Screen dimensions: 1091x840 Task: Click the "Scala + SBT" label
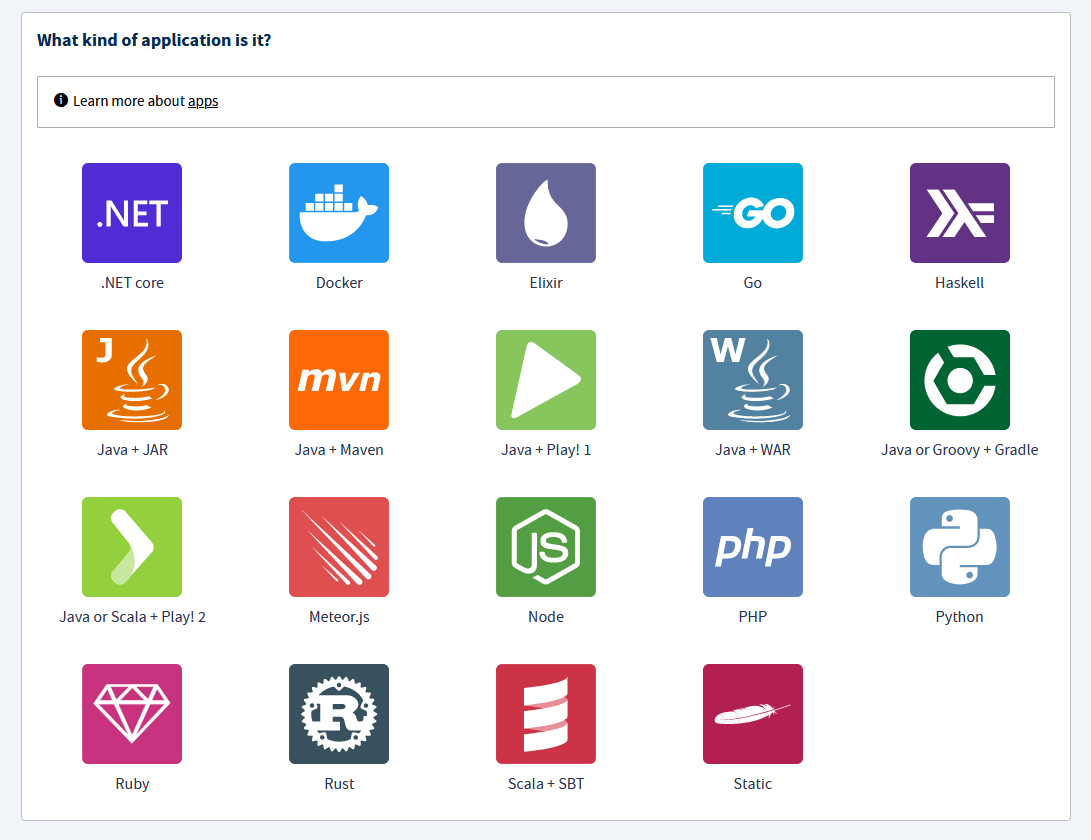click(x=546, y=784)
